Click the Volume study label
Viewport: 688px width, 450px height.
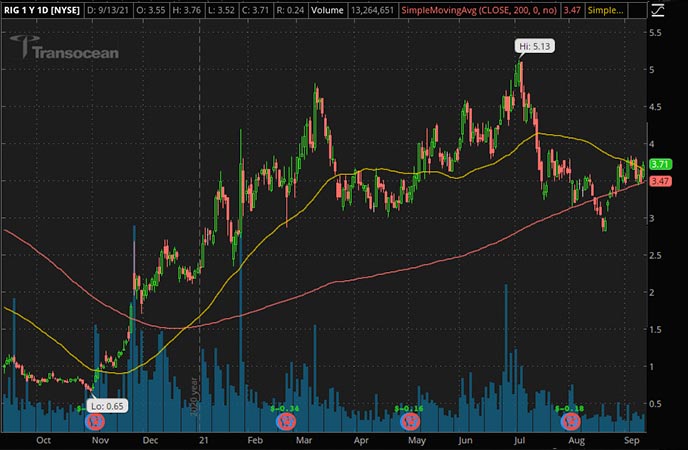tap(327, 10)
